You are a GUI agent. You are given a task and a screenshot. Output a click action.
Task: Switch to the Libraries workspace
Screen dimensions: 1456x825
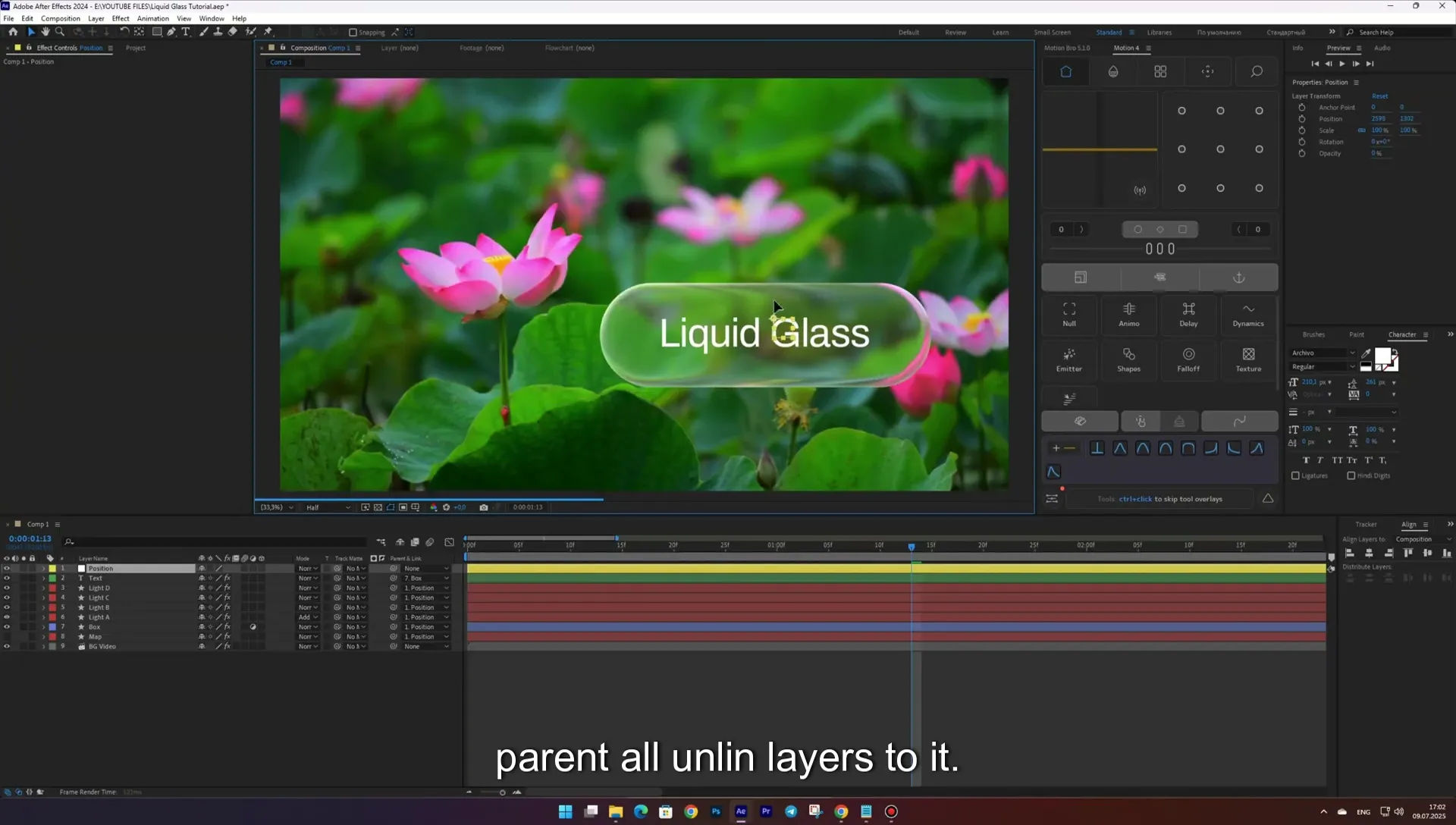(1159, 33)
